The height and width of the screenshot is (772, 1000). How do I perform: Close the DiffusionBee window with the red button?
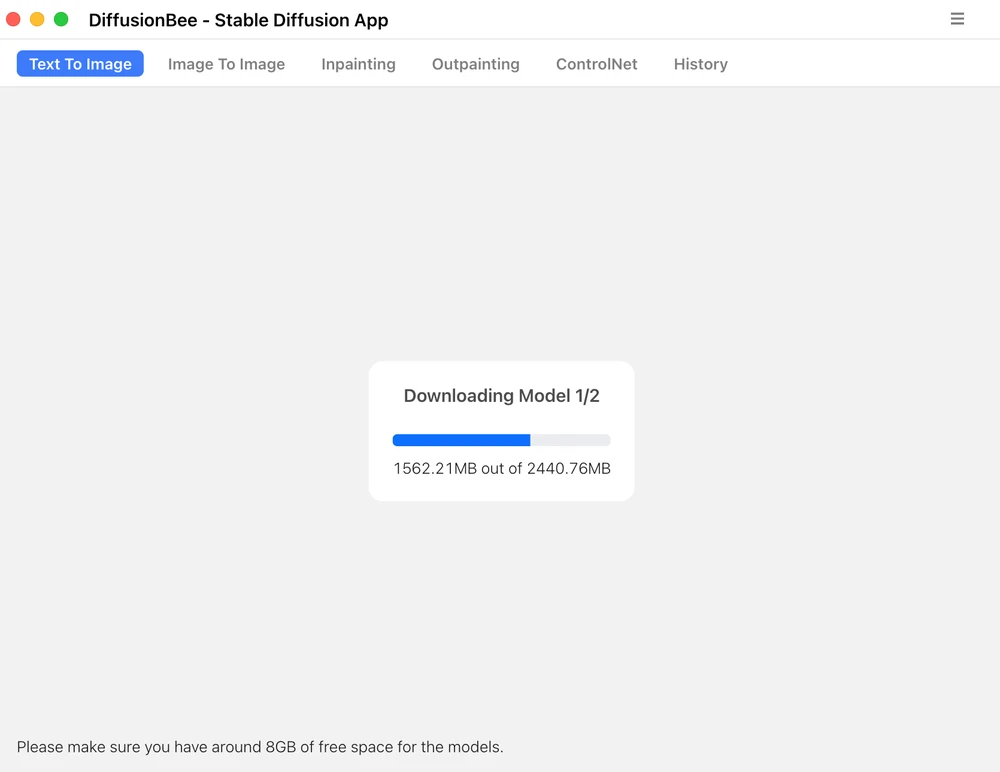tap(13, 20)
